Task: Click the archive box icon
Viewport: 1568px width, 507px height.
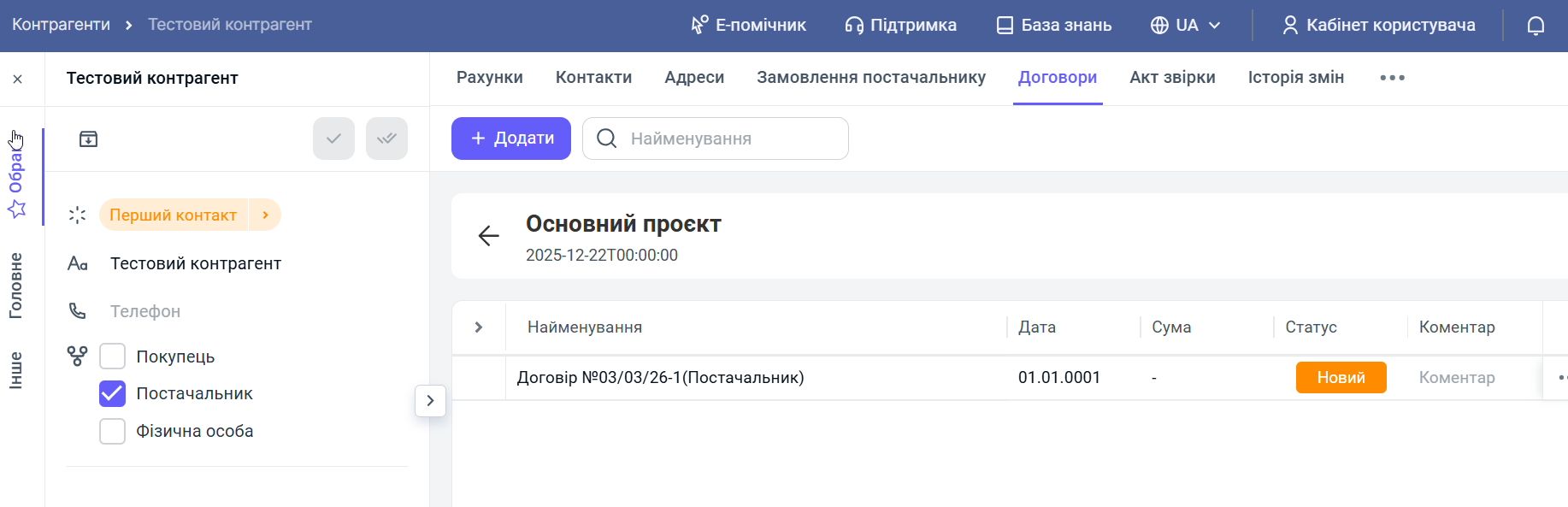Action: click(88, 139)
